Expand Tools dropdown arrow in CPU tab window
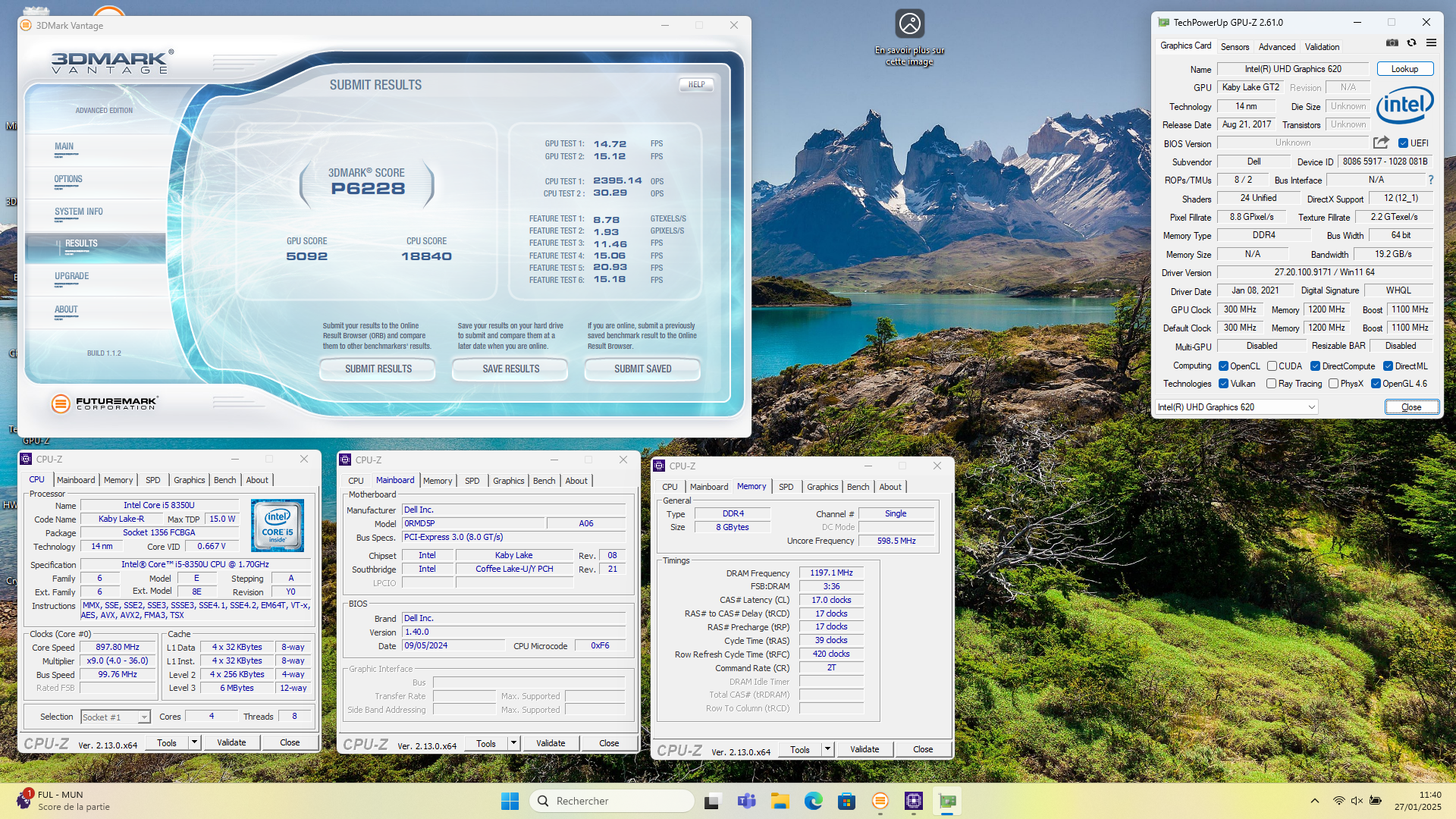 [x=195, y=742]
